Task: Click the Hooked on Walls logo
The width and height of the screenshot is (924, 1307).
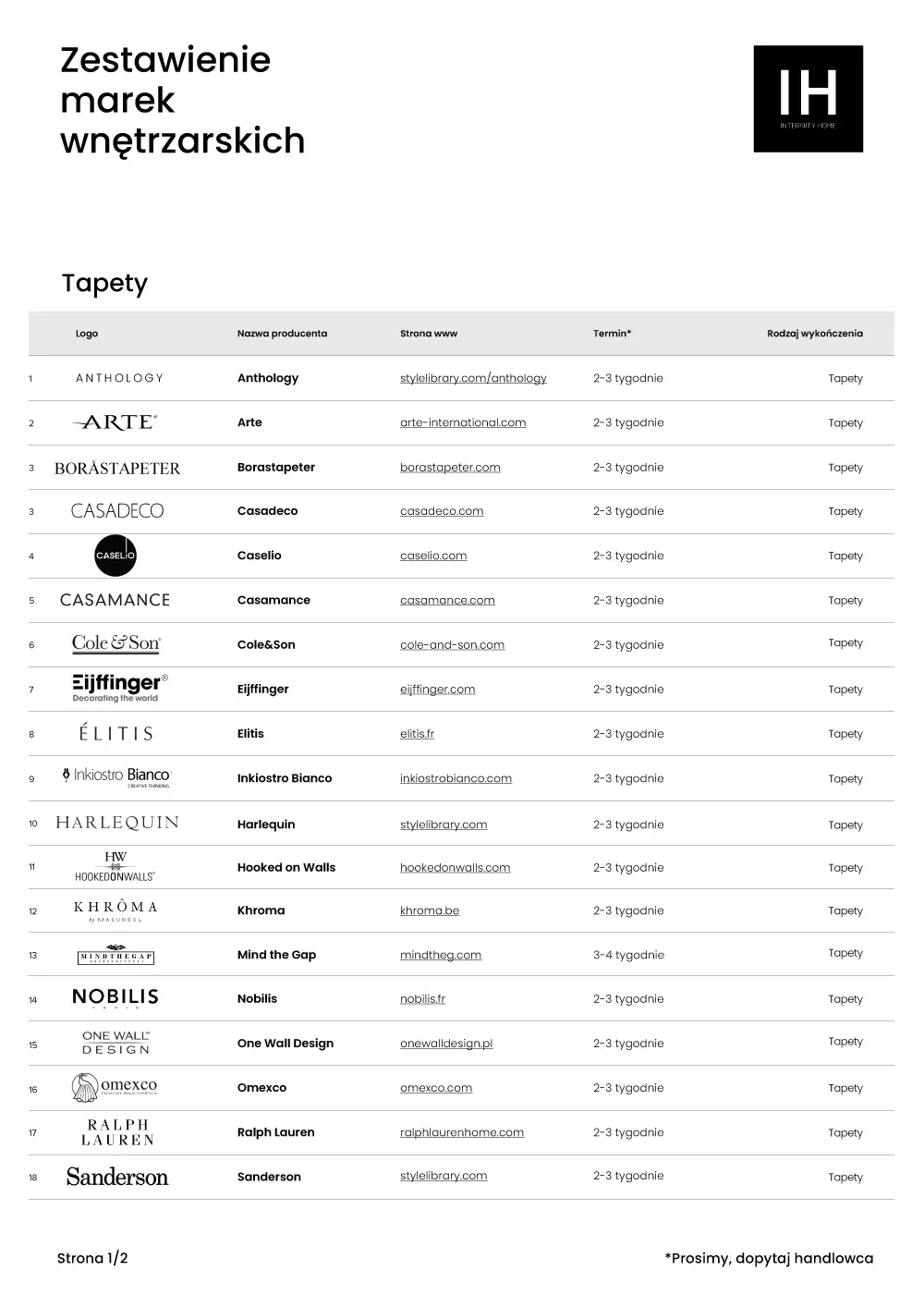Action: [x=115, y=867]
